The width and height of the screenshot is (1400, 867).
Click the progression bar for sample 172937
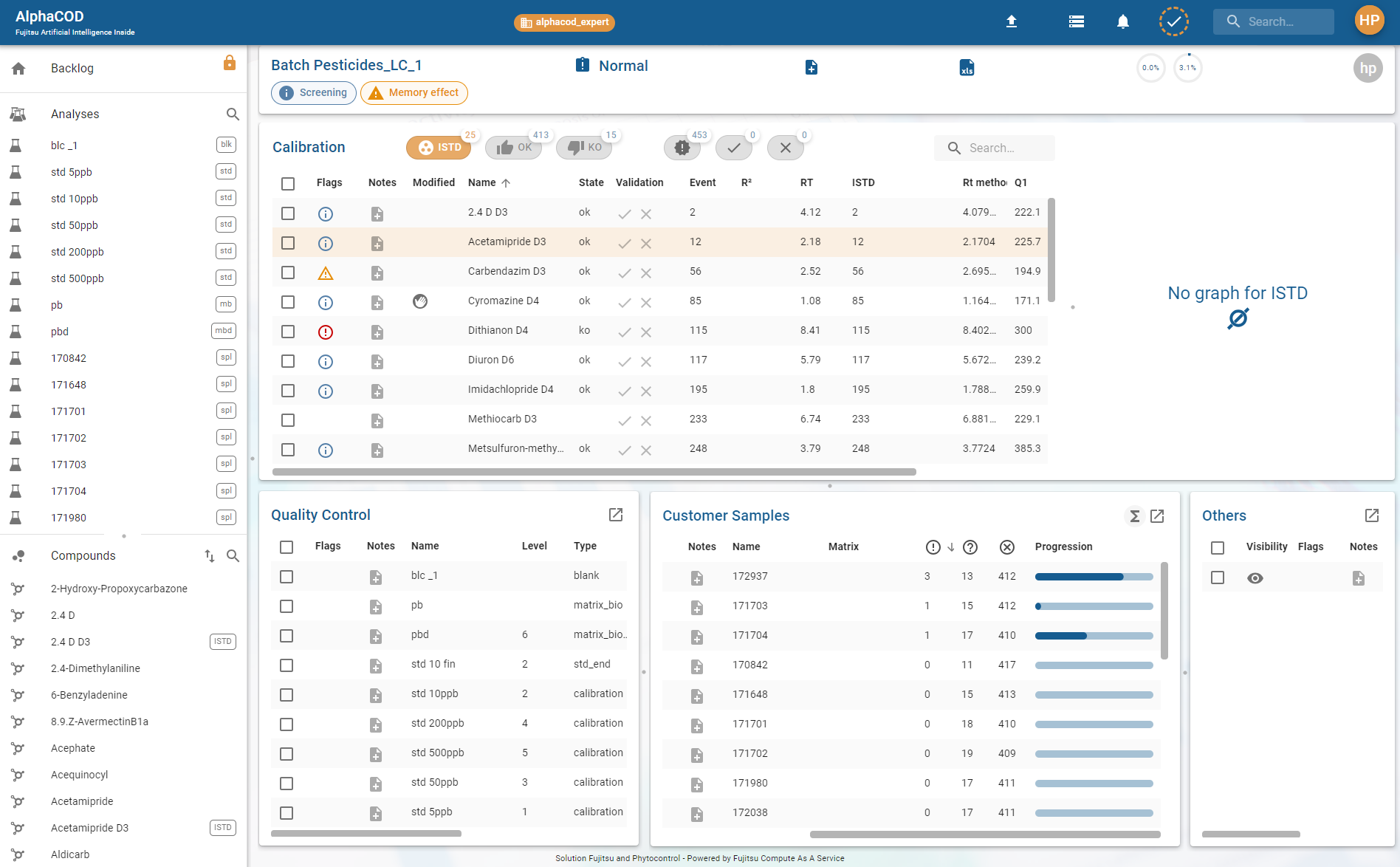(x=1094, y=577)
